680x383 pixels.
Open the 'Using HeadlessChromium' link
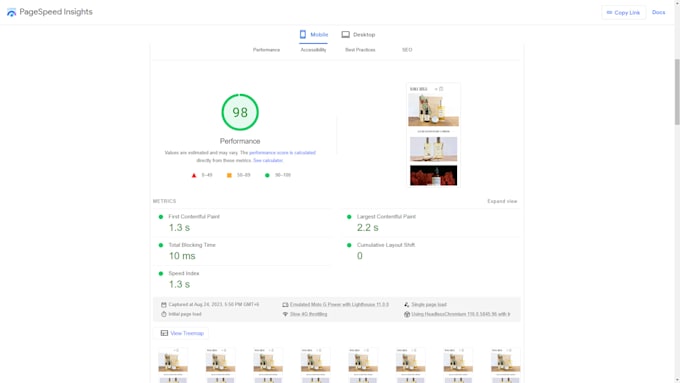click(x=461, y=314)
